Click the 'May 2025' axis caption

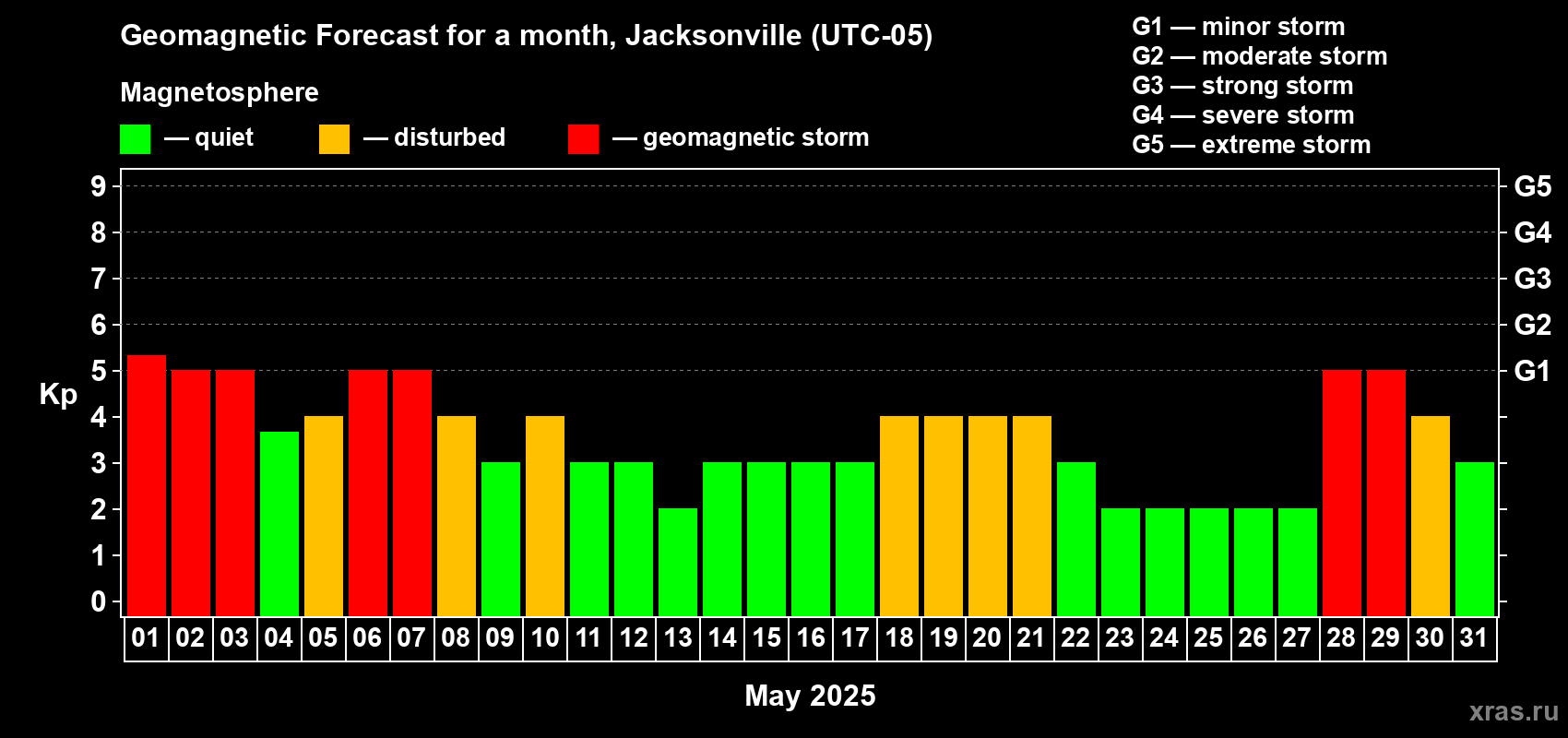(x=810, y=696)
